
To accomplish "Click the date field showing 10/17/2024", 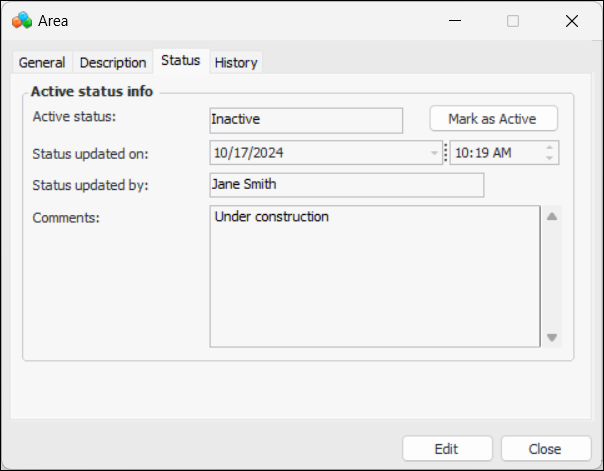I will [x=320, y=153].
